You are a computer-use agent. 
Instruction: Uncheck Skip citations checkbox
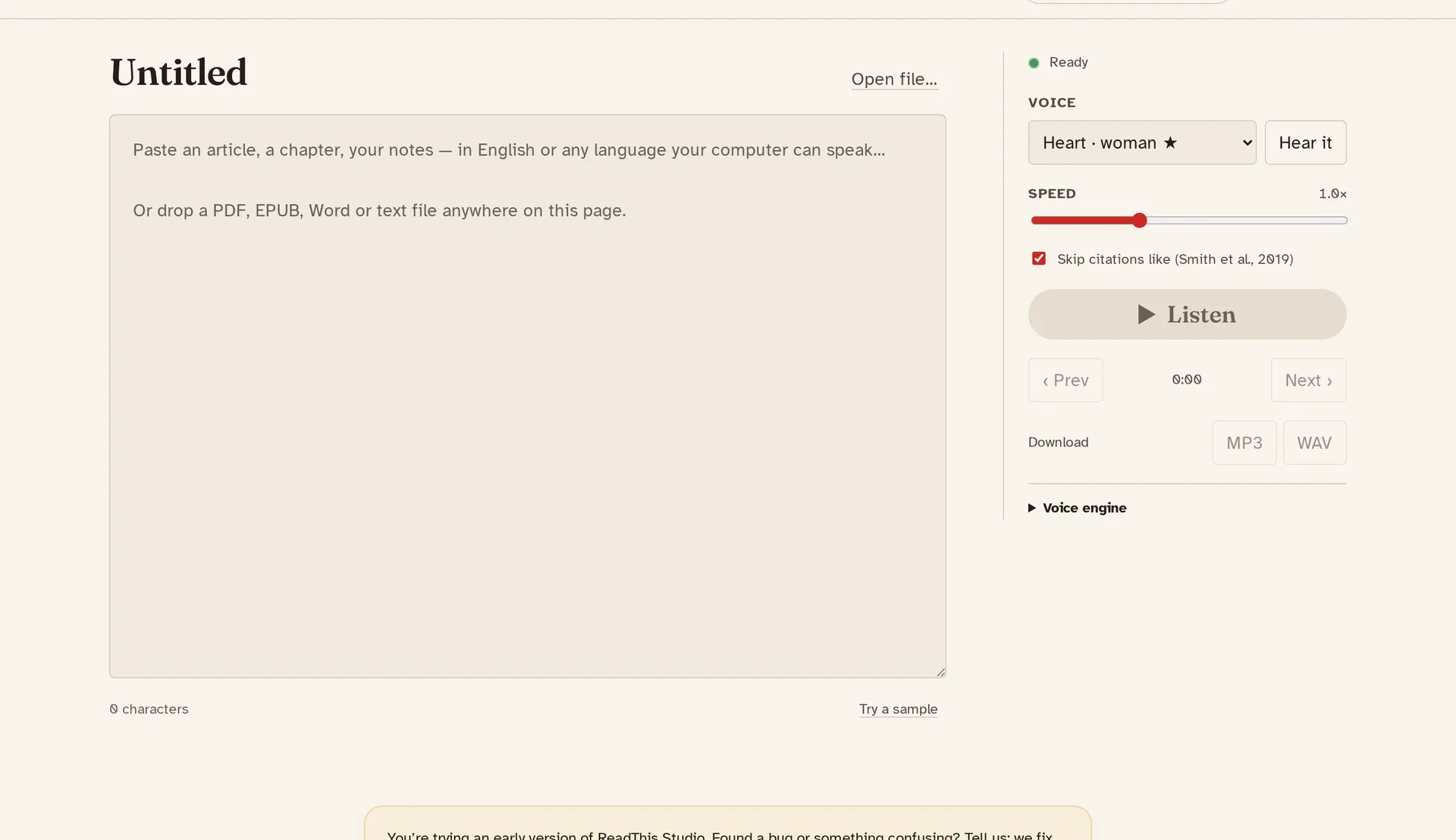1039,259
